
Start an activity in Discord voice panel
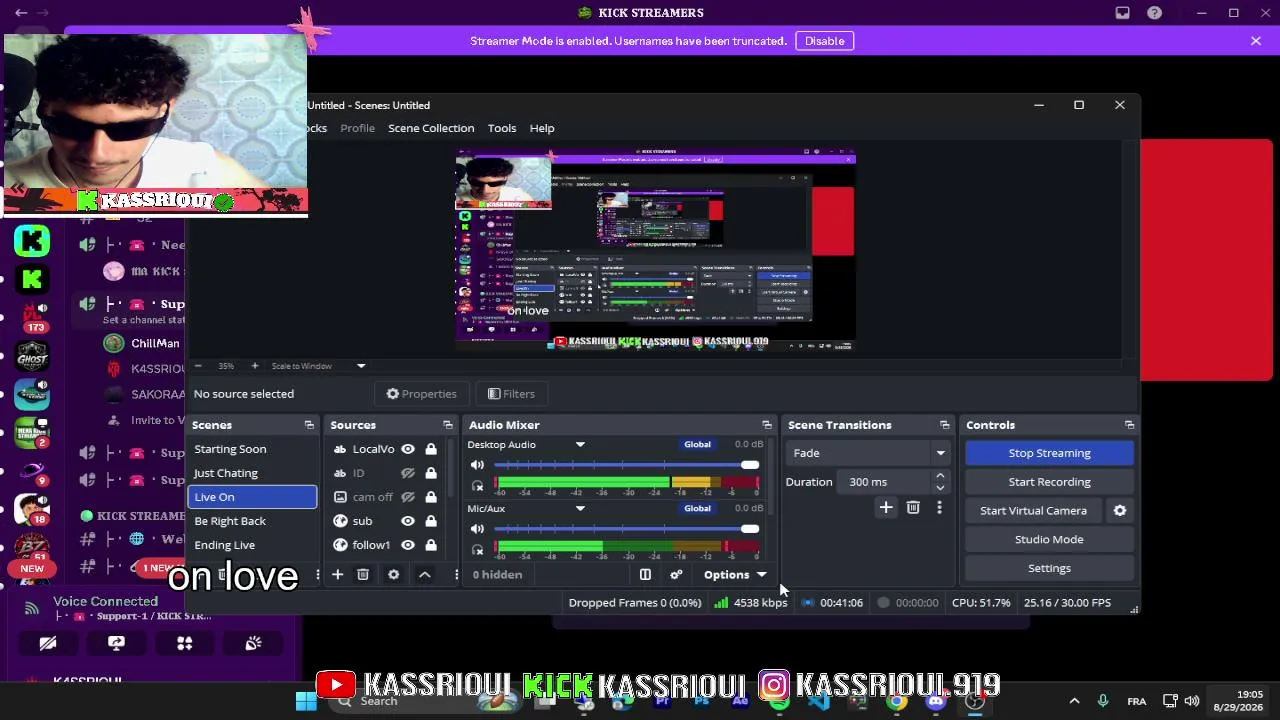click(184, 644)
